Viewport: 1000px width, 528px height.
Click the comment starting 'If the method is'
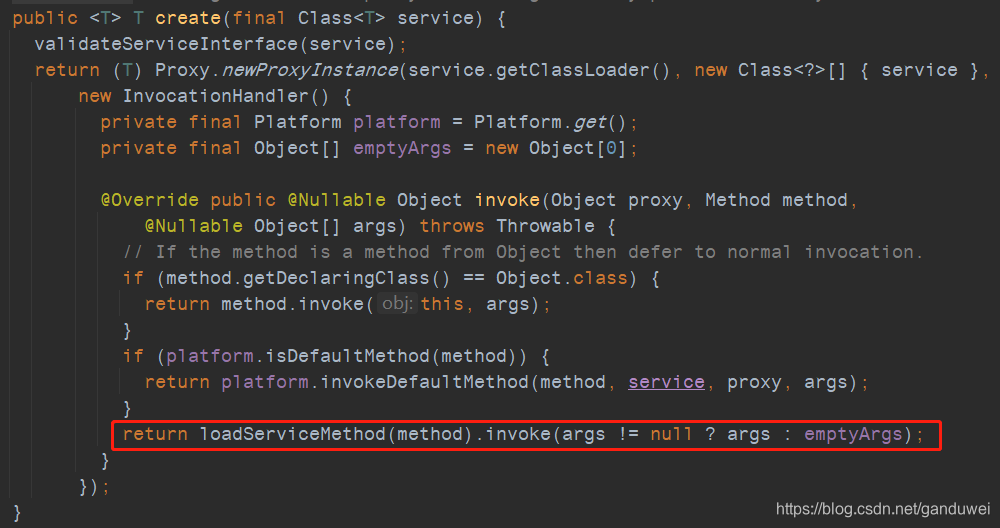pos(523,253)
